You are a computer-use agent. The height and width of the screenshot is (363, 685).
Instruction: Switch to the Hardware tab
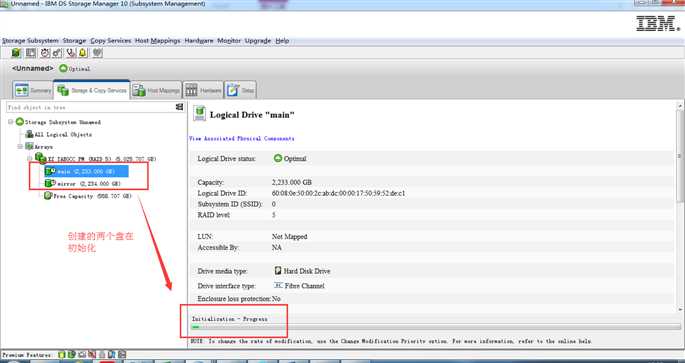(x=203, y=90)
